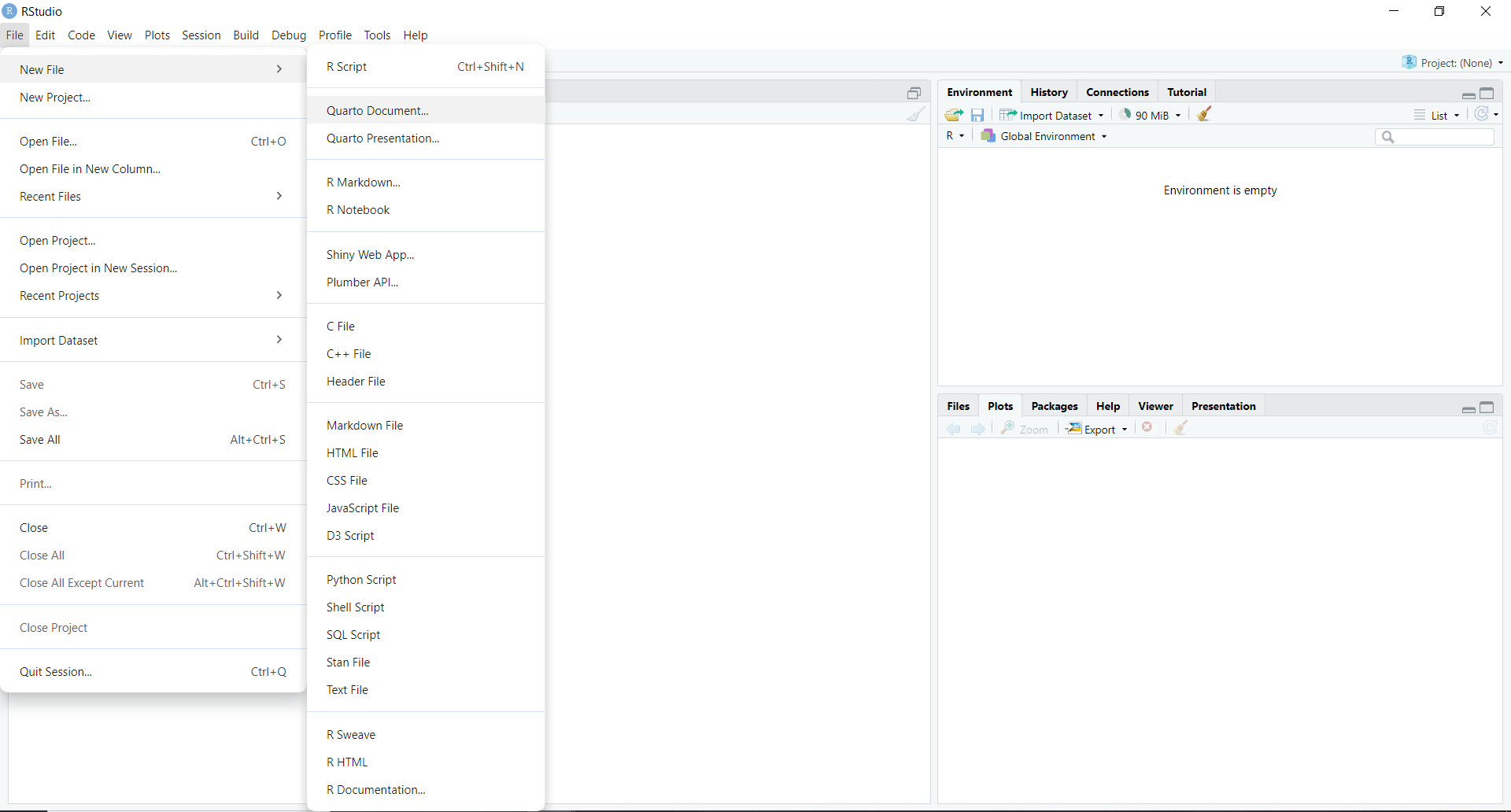Screen dimensions: 1511x812
Task: Create a new Stan File
Action: click(x=426, y=663)
